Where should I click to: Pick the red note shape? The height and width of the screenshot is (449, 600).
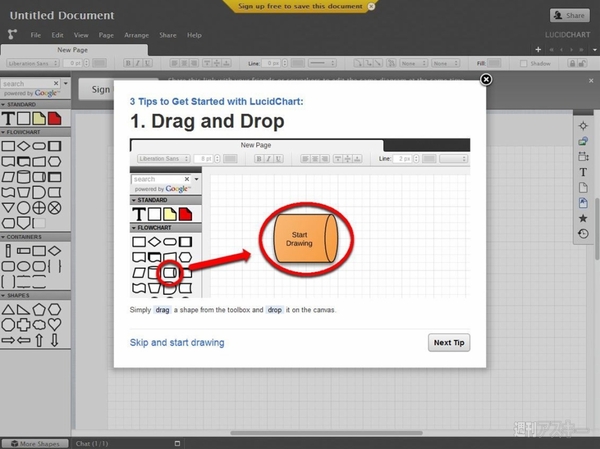(54, 118)
